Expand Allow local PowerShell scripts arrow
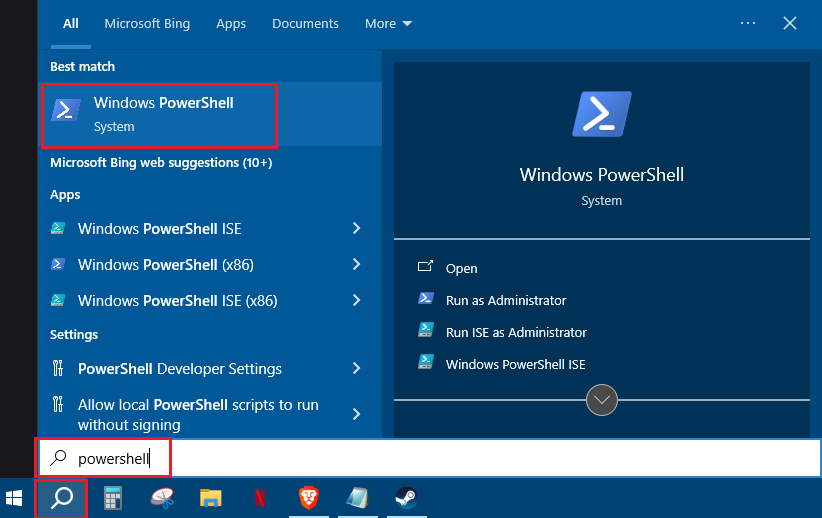 tap(356, 414)
